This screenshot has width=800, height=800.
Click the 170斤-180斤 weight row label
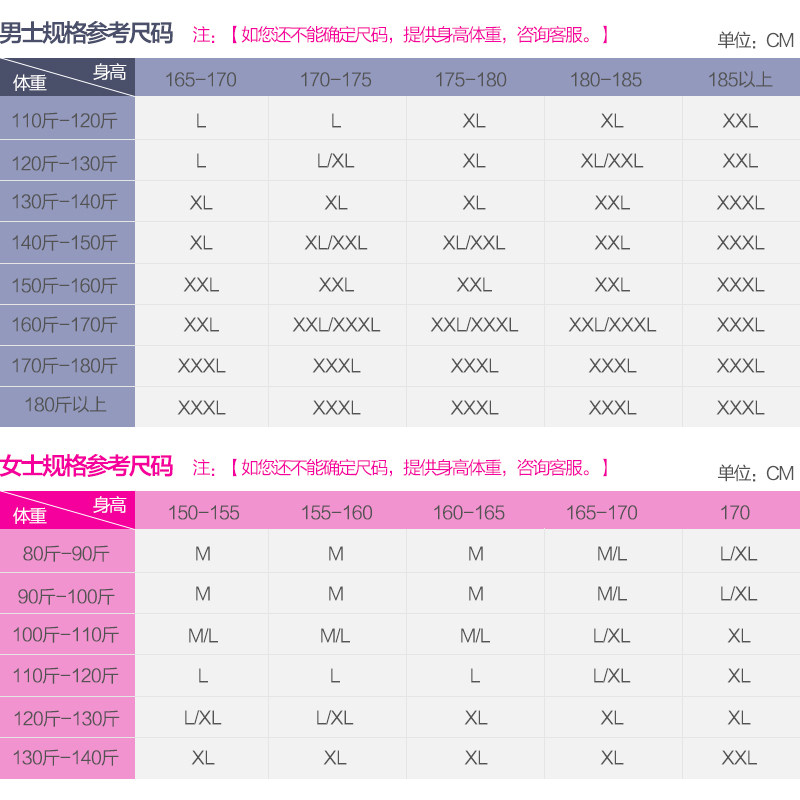65,366
